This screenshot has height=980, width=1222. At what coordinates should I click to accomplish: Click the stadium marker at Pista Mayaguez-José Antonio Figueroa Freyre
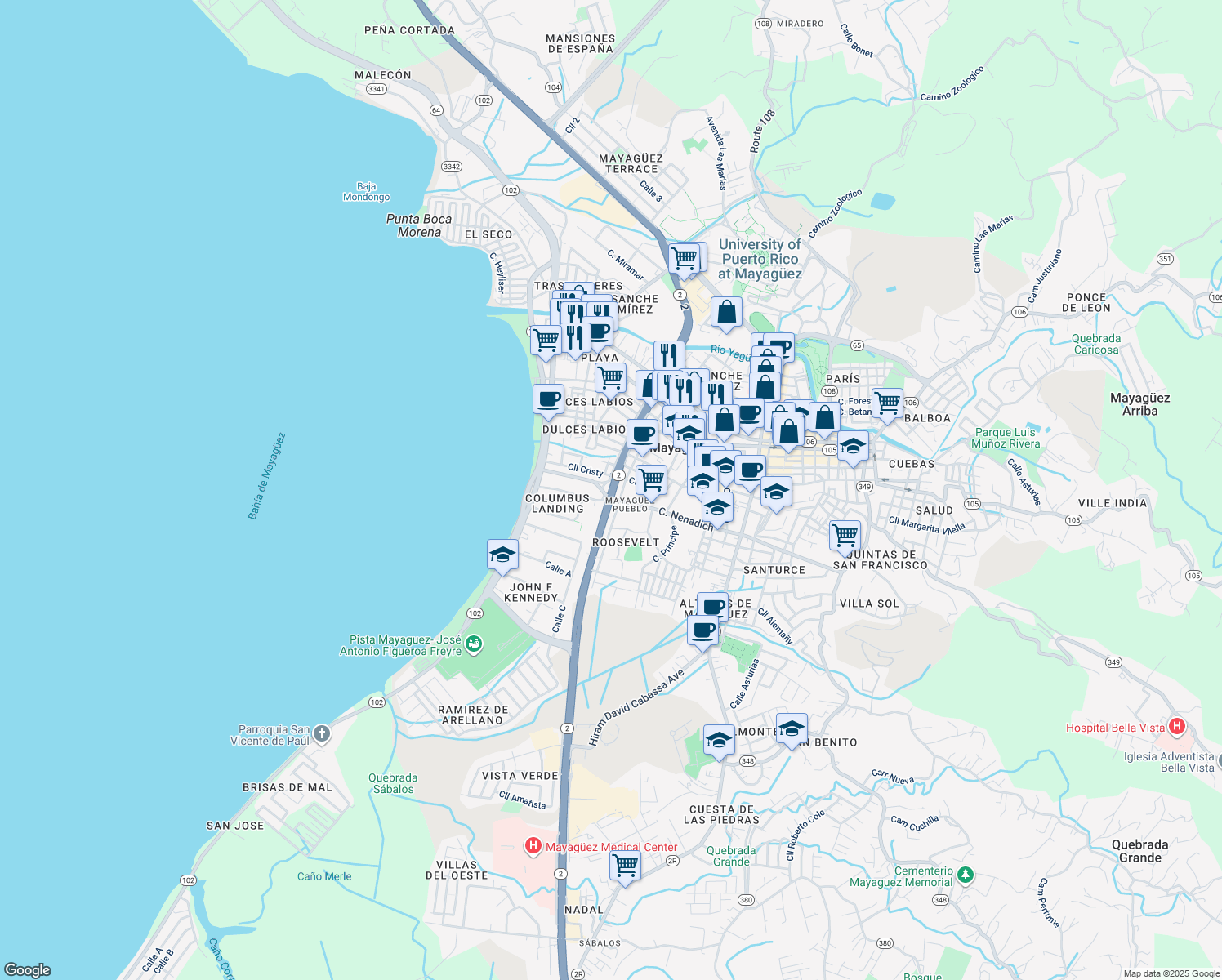pyautogui.click(x=475, y=644)
